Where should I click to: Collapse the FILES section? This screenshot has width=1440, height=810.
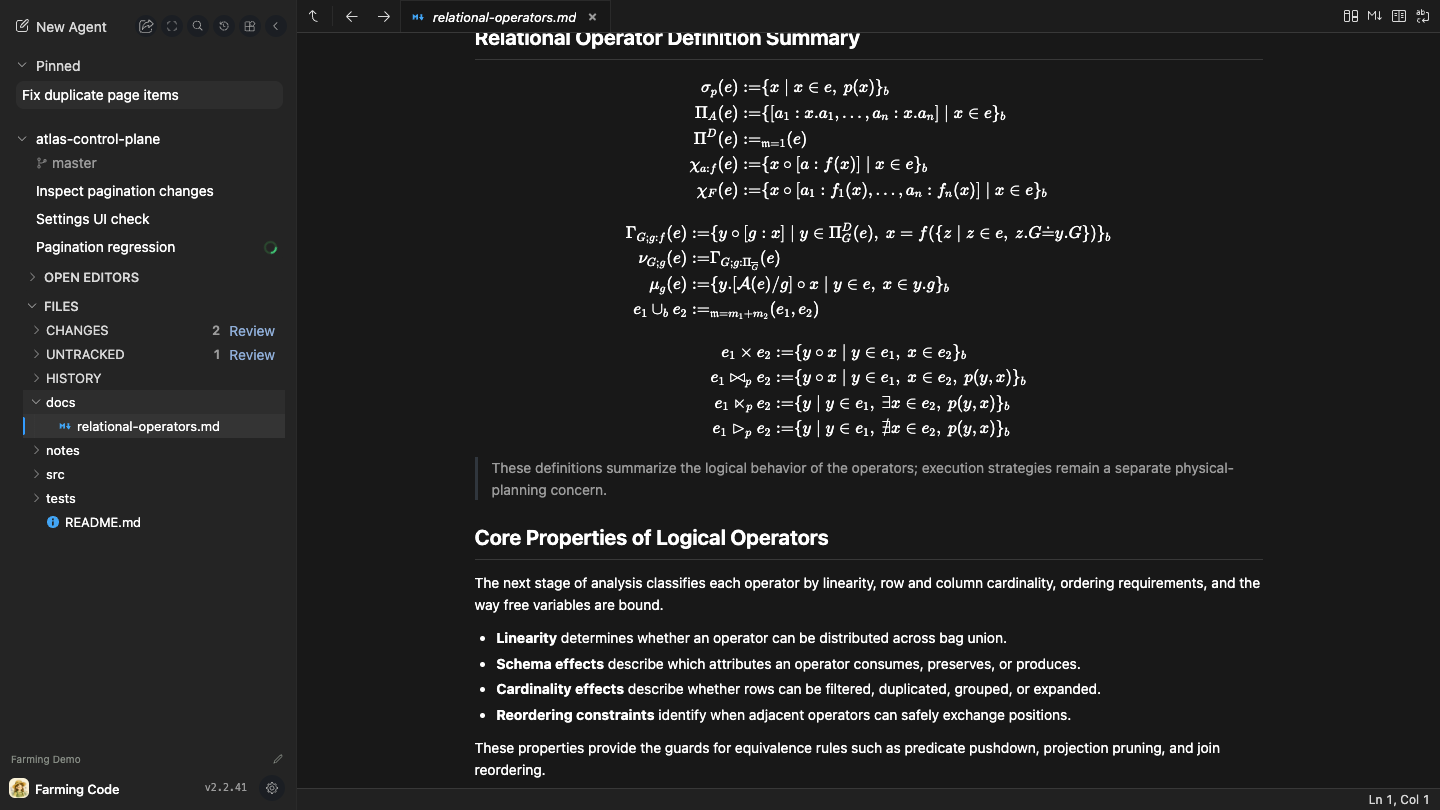coord(61,306)
